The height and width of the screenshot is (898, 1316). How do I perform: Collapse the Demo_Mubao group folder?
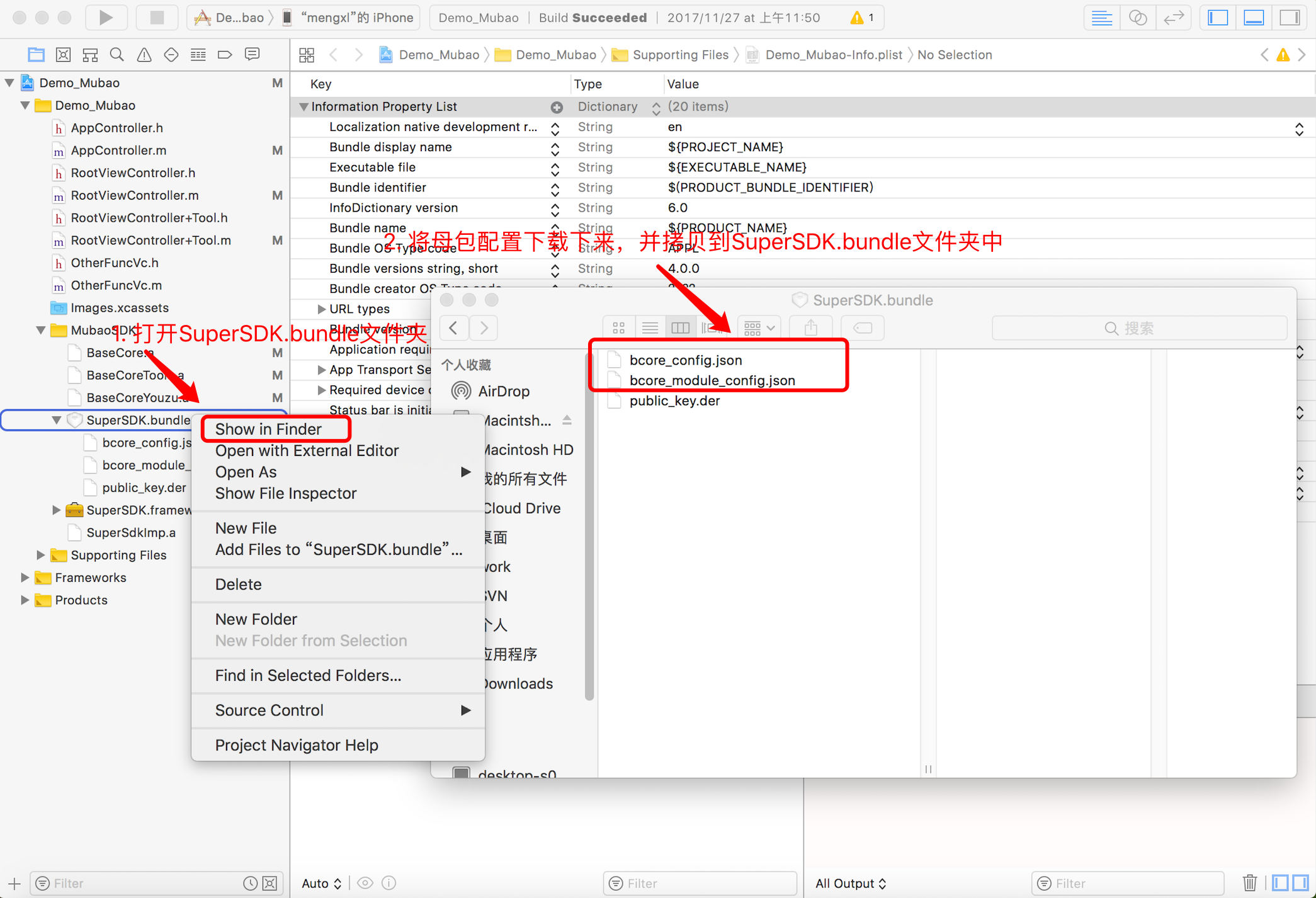point(25,106)
